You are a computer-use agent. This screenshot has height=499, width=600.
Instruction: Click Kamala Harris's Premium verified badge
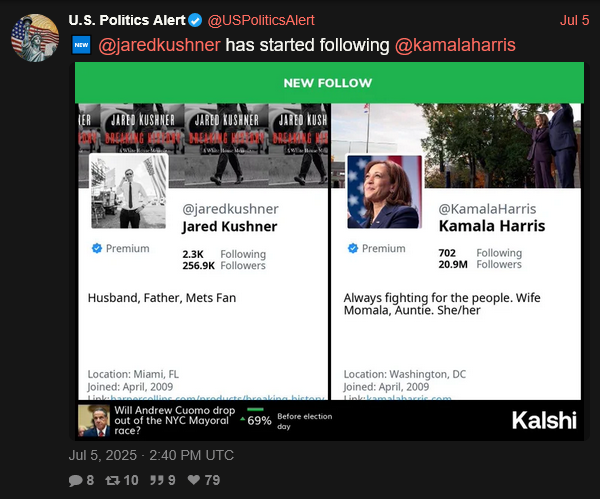pos(353,248)
